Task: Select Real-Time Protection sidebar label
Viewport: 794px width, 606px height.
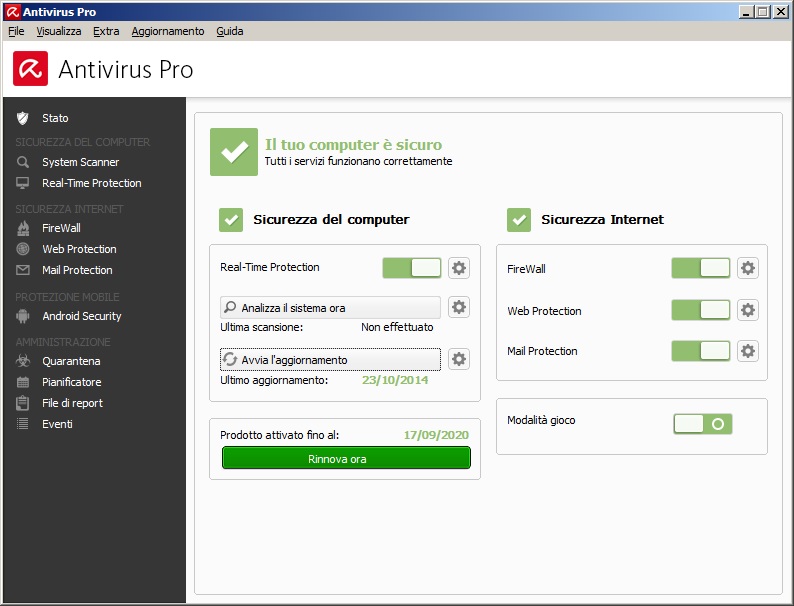Action: coord(92,183)
